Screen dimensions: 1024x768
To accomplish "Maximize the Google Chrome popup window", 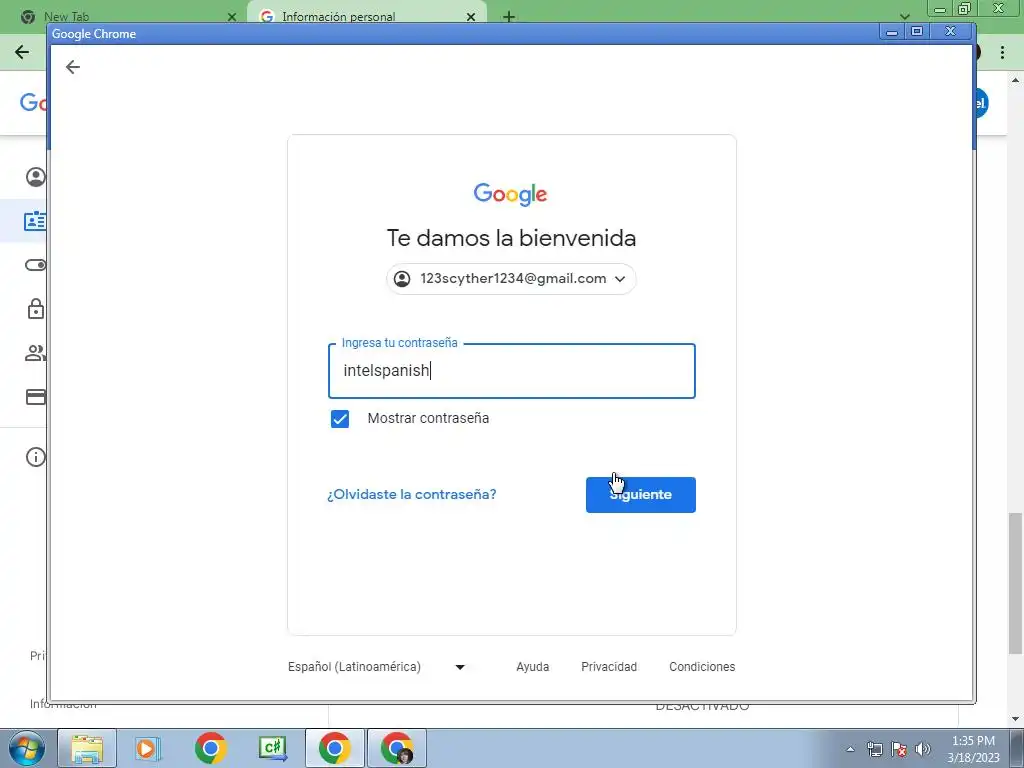I will [917, 32].
